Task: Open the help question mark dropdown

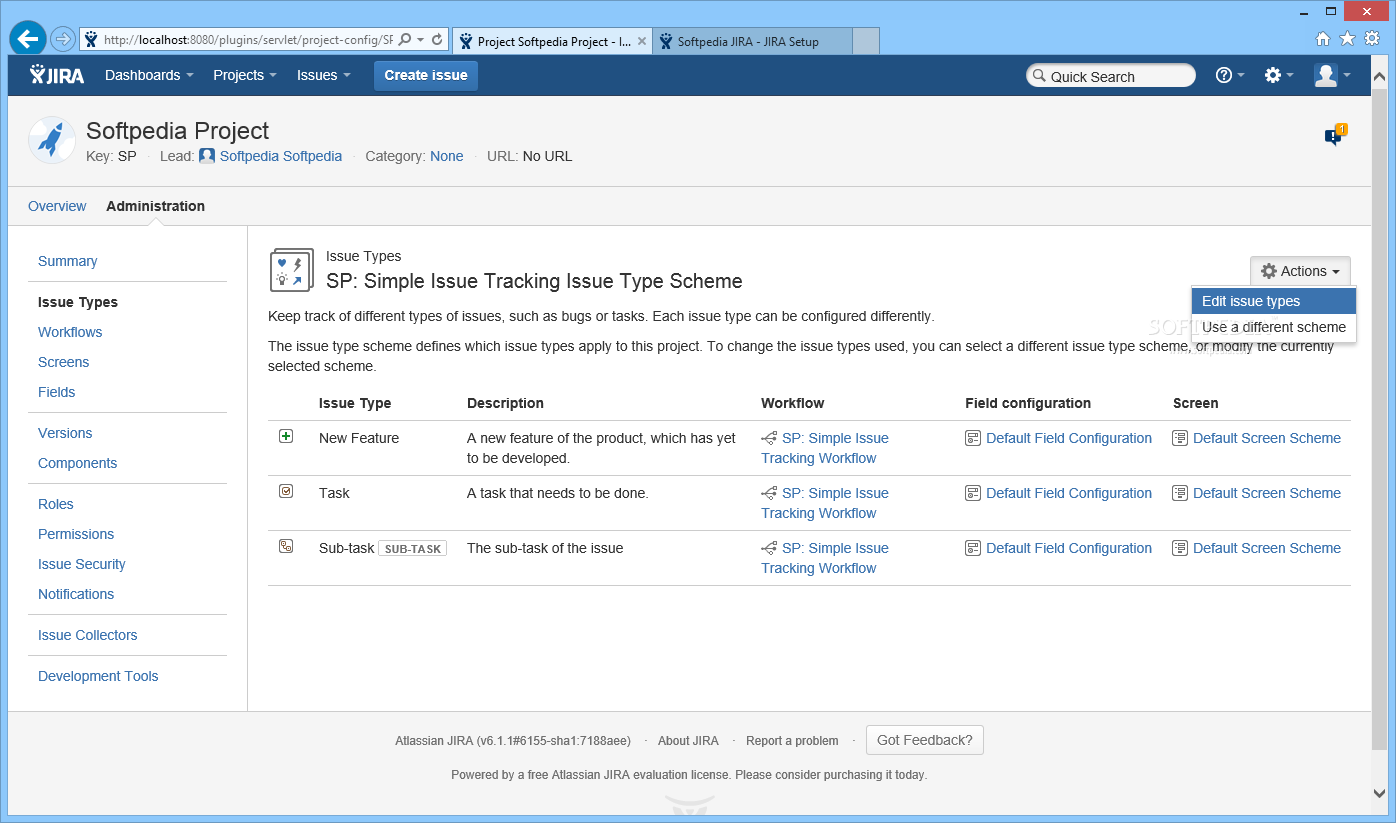Action: (1230, 75)
